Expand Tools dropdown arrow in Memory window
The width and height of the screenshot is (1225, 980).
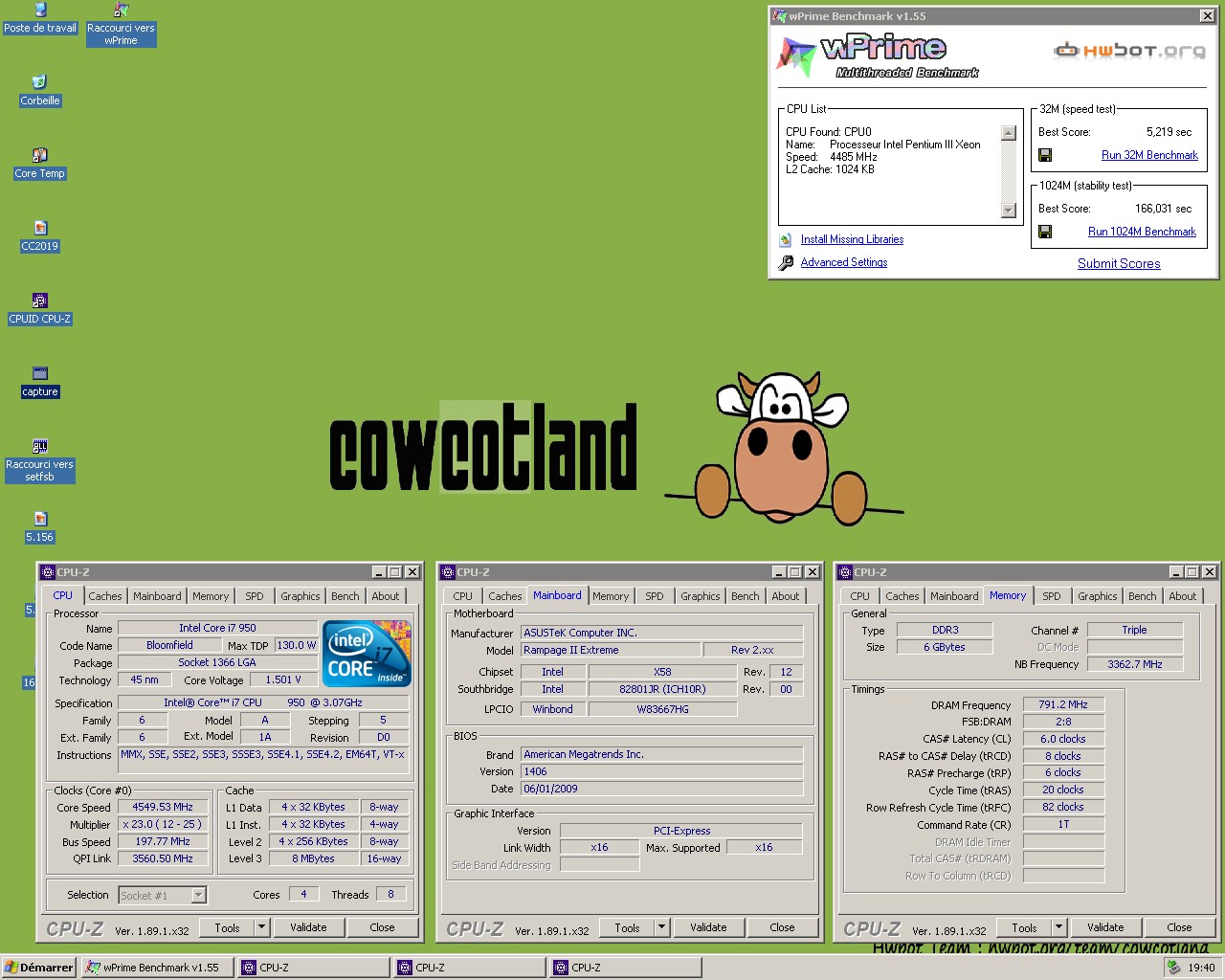(1058, 927)
